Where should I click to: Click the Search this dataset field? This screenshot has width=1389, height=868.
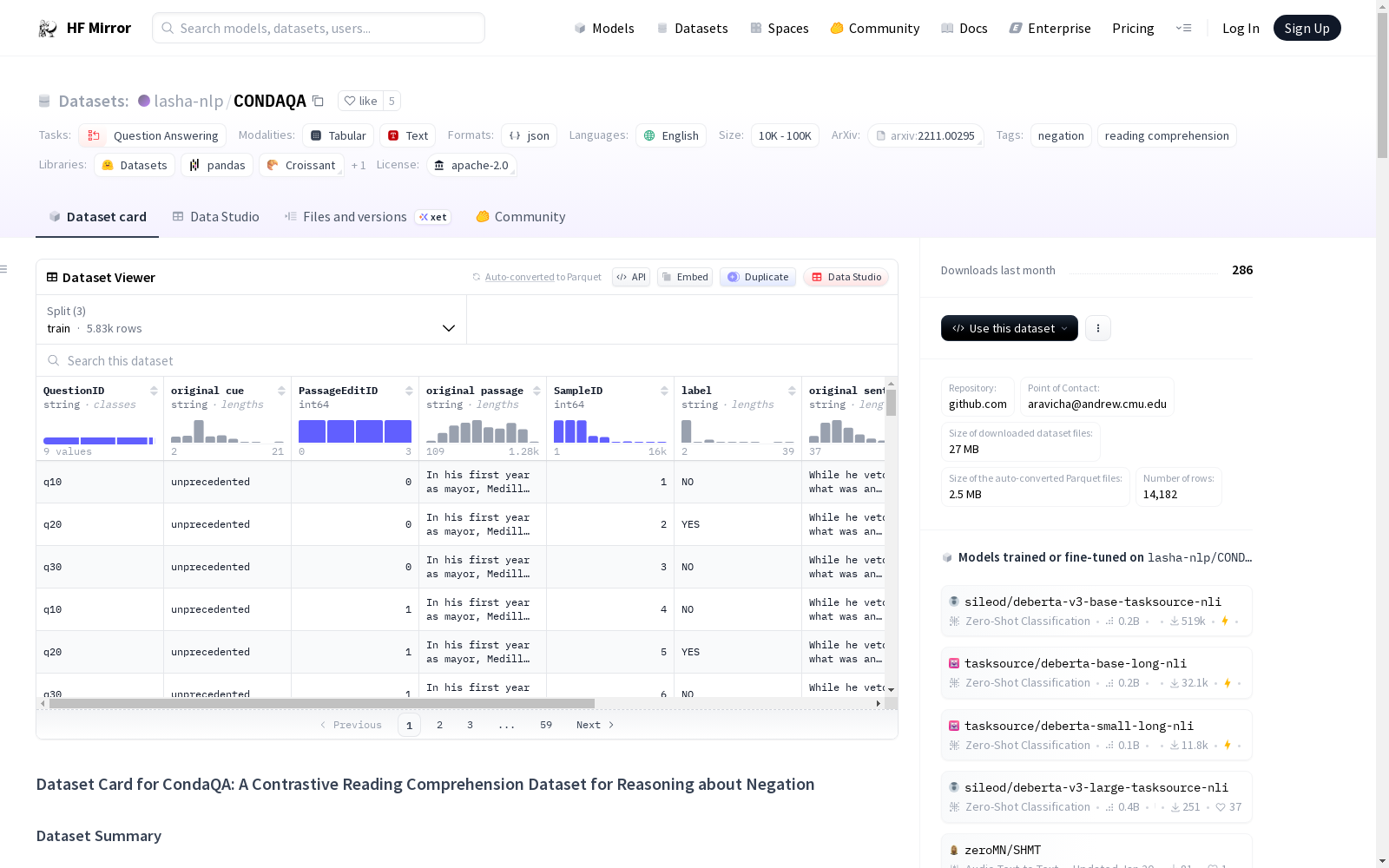[260, 361]
